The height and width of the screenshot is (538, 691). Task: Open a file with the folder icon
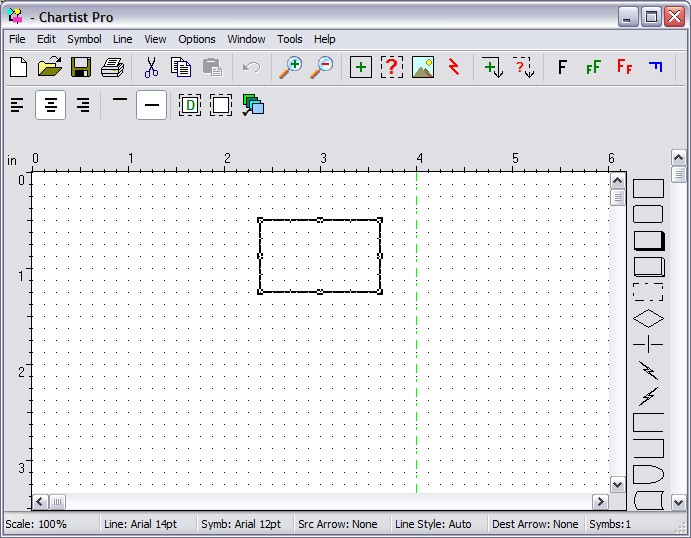(50, 68)
